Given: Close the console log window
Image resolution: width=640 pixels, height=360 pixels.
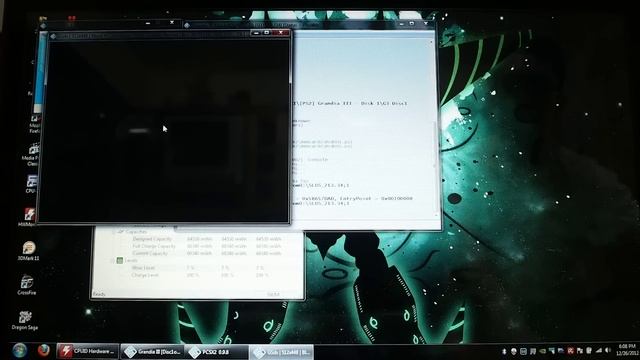Looking at the screenshot, I should (x=426, y=24).
